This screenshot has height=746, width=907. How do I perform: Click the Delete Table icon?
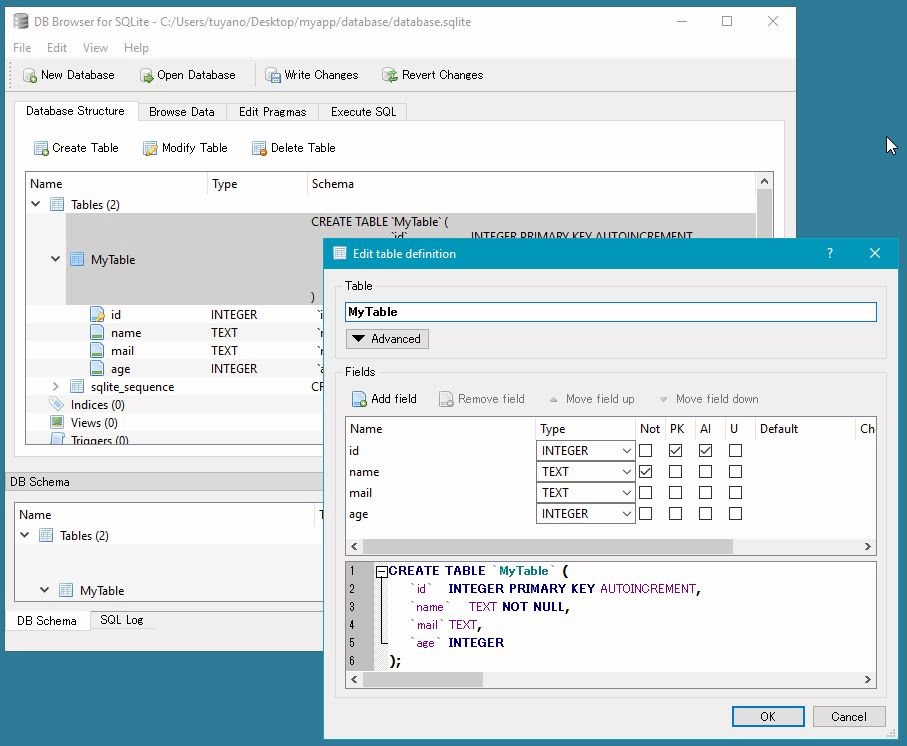(x=260, y=148)
